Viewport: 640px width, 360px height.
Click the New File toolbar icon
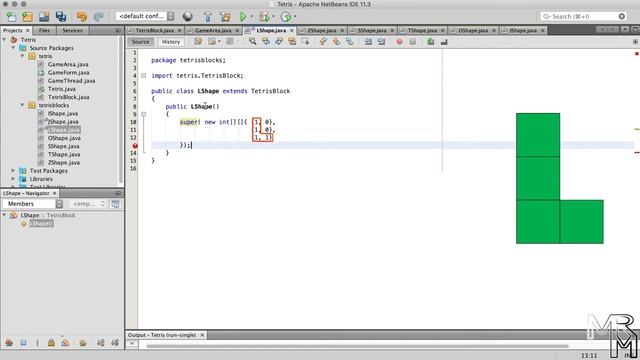[11, 16]
